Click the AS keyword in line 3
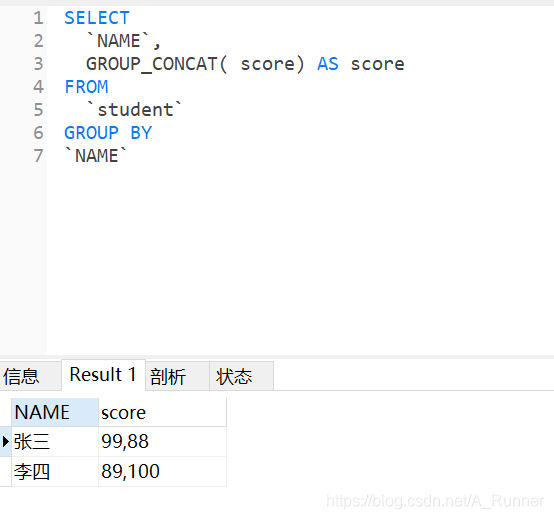Viewport: 554px width, 519px height. [x=328, y=64]
